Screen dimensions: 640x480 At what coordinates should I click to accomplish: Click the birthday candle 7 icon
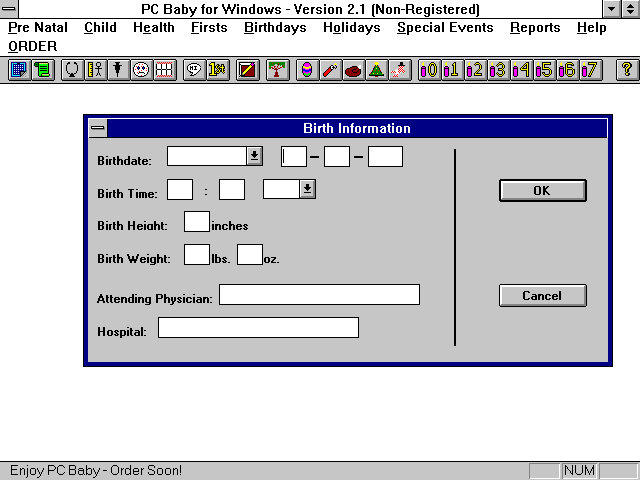pos(590,70)
